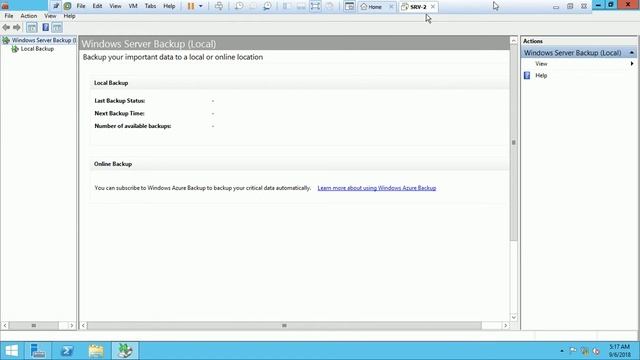
Task: Open PowerShell from taskbar
Action: tap(67, 351)
